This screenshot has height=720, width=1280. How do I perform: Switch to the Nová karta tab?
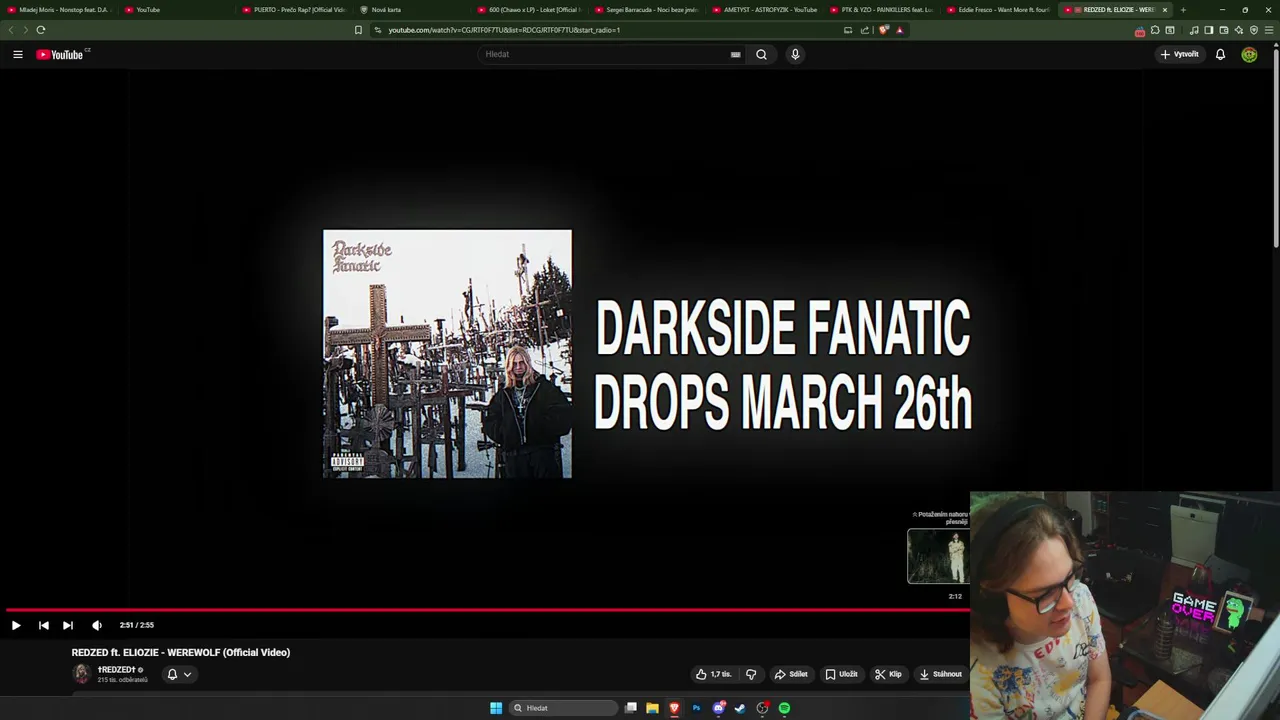(413, 9)
